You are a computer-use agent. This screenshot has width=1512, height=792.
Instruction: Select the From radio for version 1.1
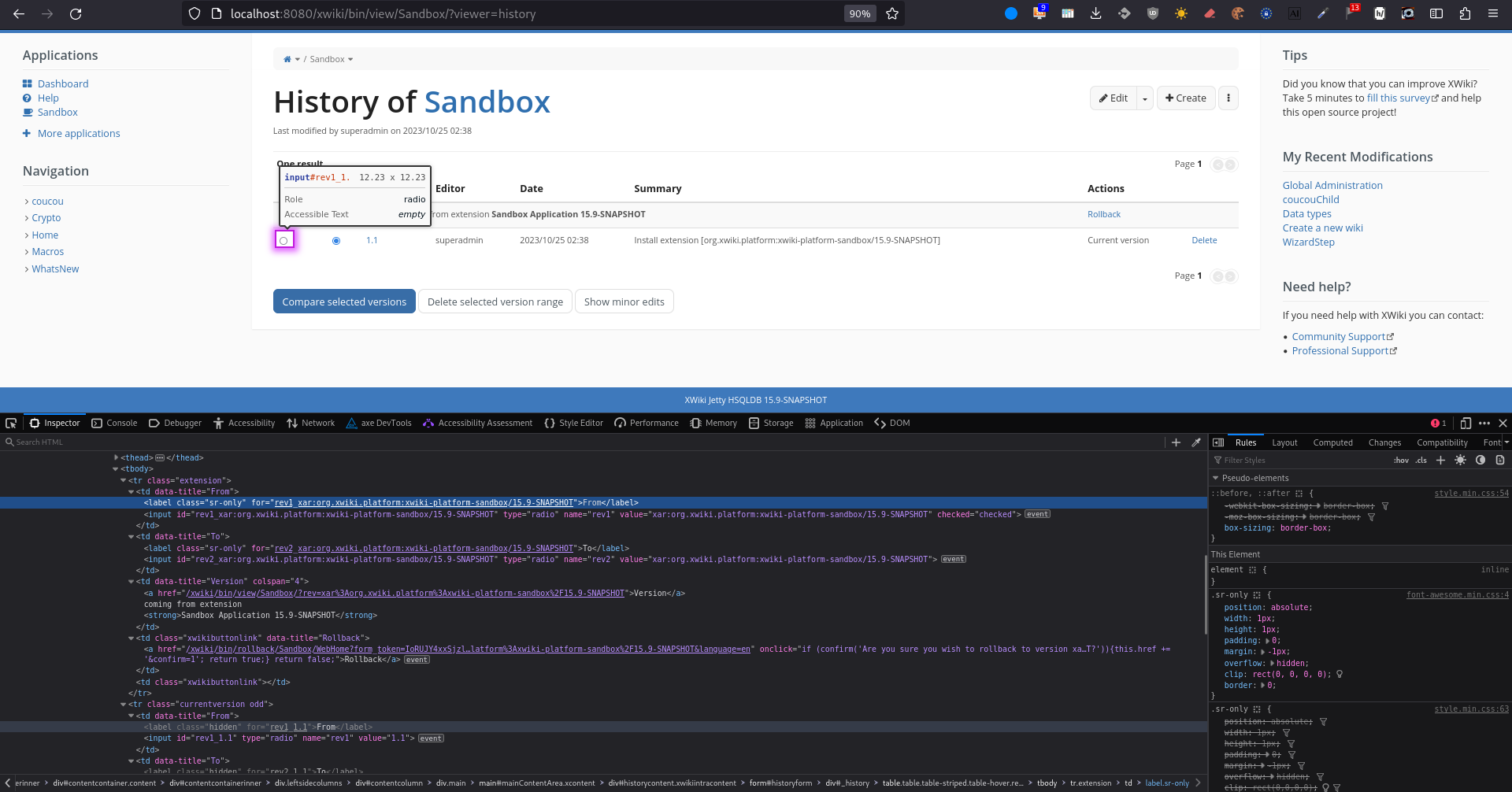click(283, 241)
